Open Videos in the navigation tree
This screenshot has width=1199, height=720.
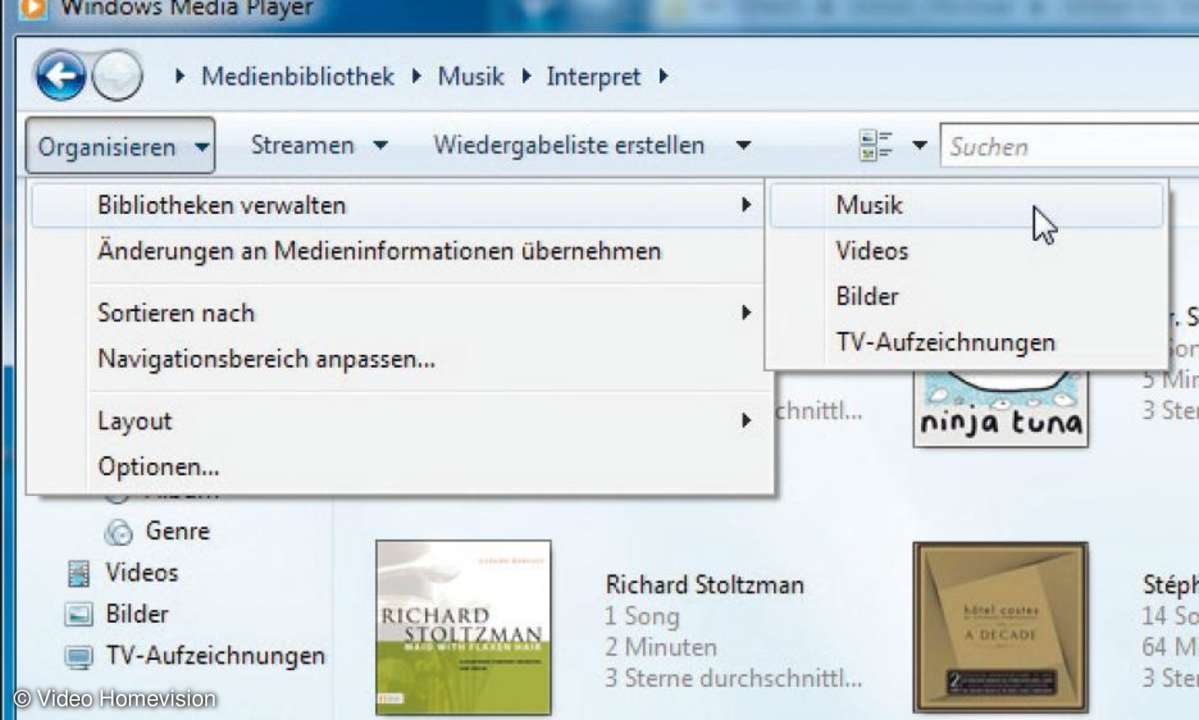click(x=141, y=572)
